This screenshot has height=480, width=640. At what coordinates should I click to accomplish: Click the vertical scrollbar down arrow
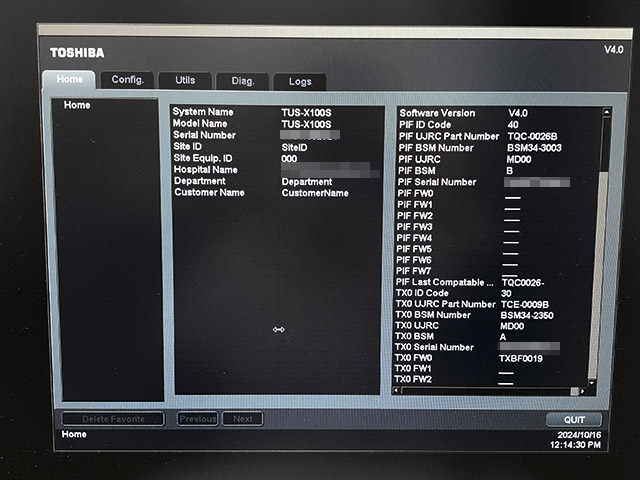tap(591, 383)
